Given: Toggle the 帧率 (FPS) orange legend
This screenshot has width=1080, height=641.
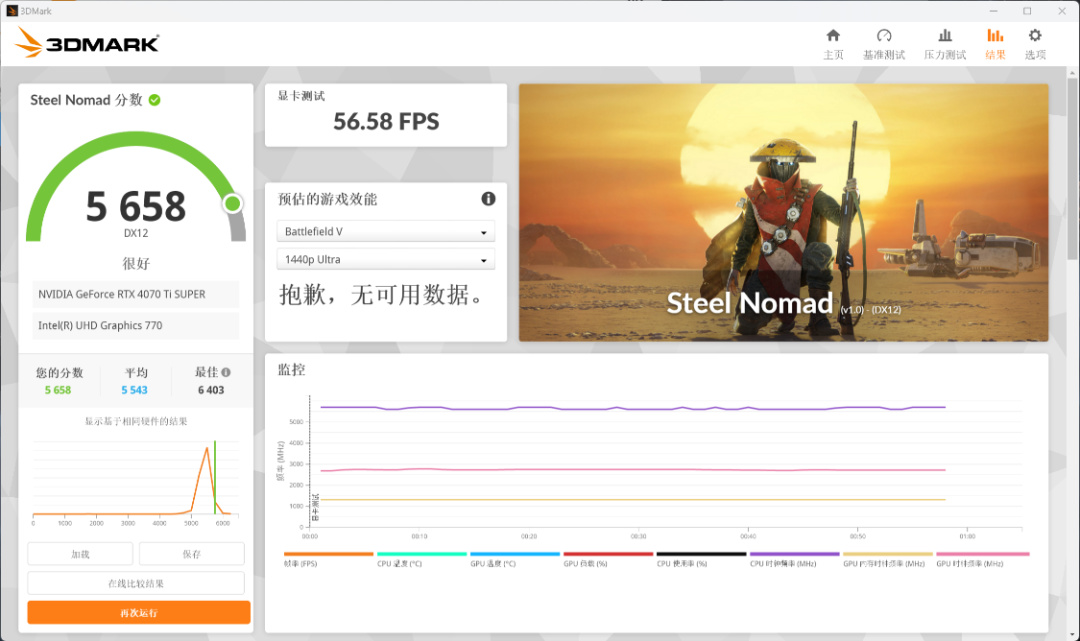Looking at the screenshot, I should click(328, 559).
